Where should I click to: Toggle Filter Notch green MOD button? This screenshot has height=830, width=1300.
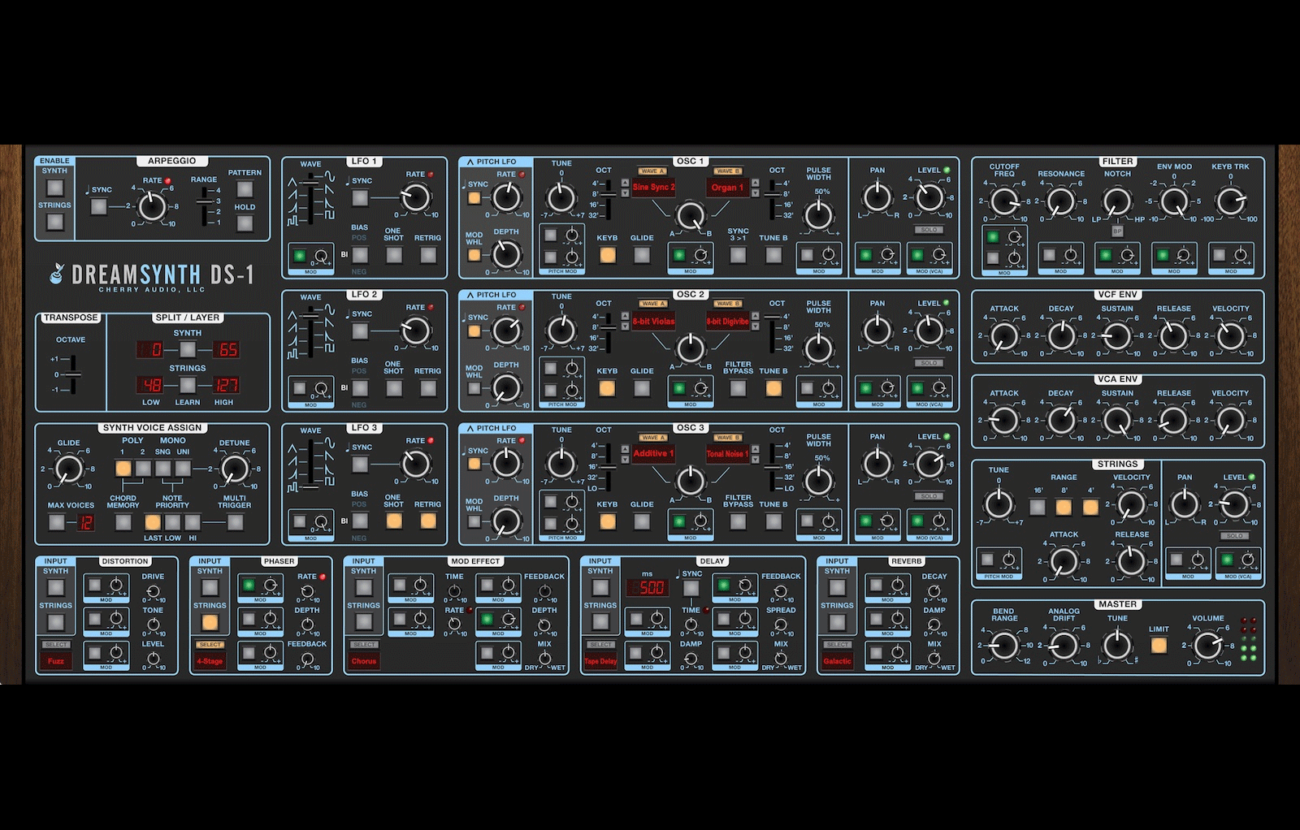(1106, 256)
